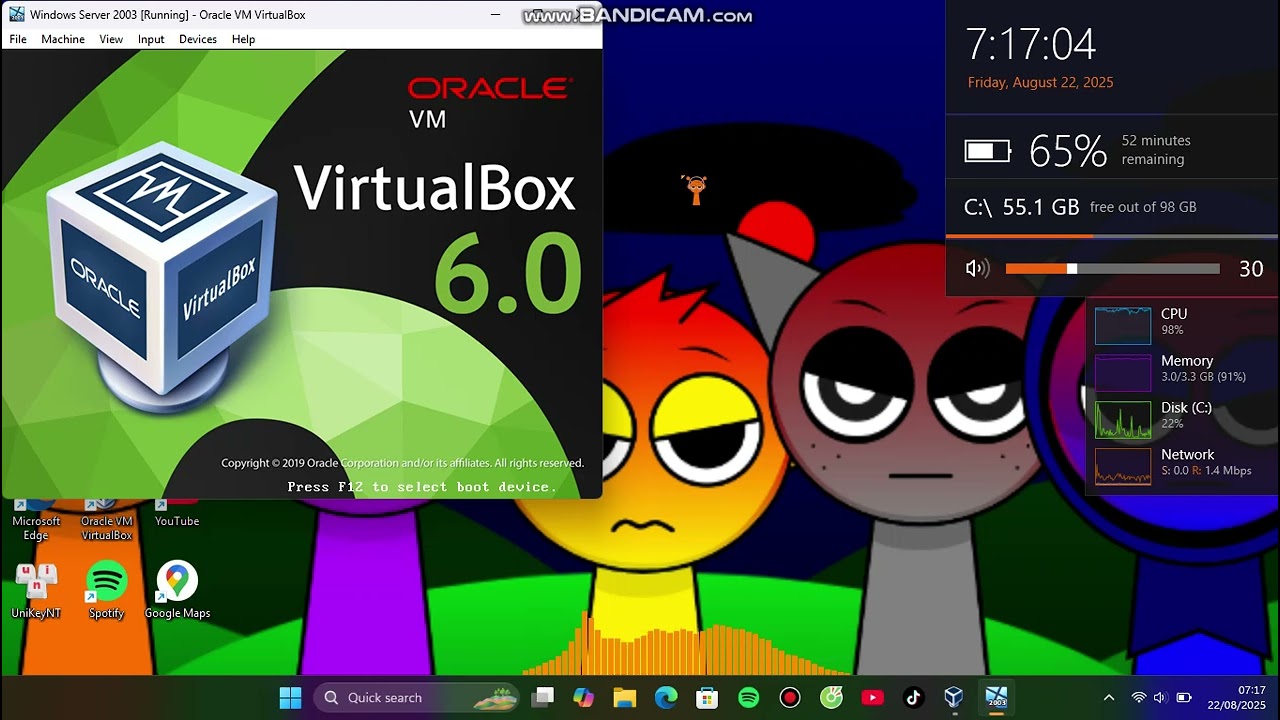Click the battery tray icon on taskbar
1280x720 pixels.
[1184, 698]
